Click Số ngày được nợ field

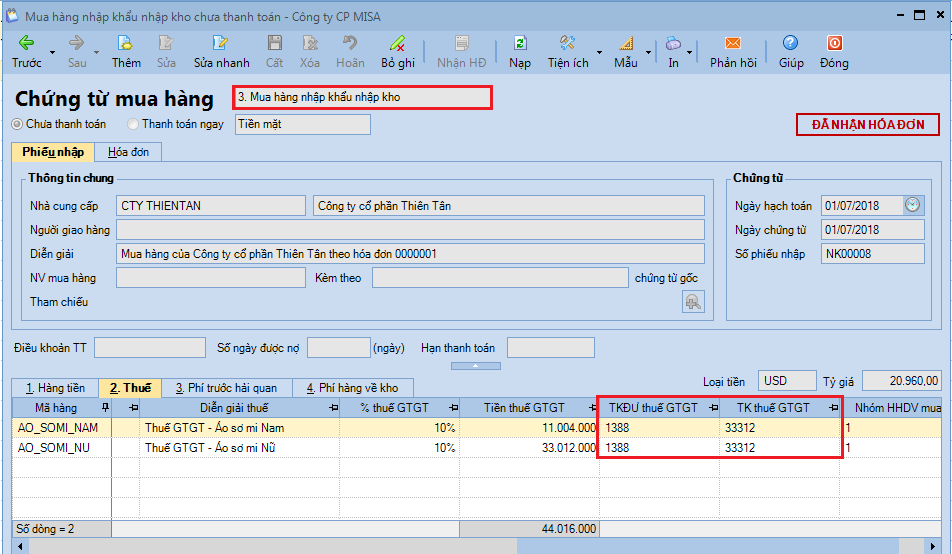pos(339,347)
